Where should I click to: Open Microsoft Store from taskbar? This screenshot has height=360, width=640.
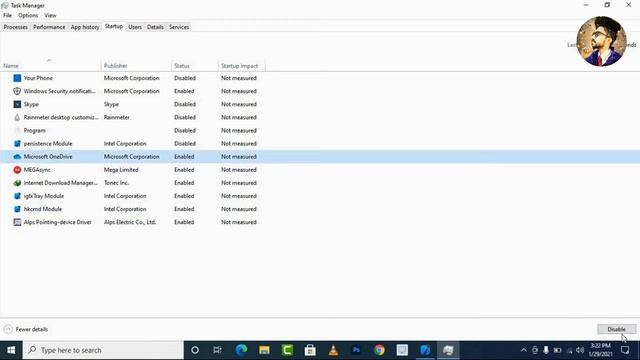[310, 350]
